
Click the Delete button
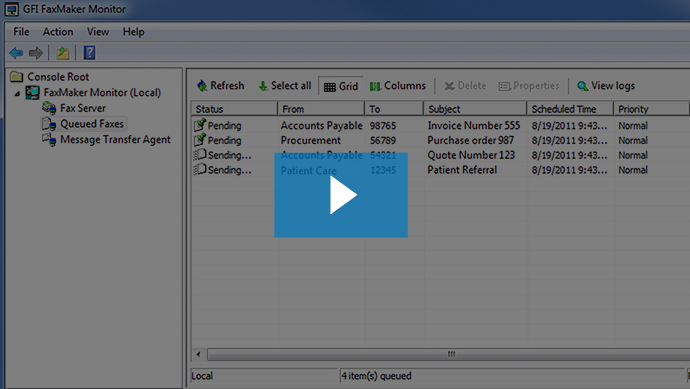point(465,86)
